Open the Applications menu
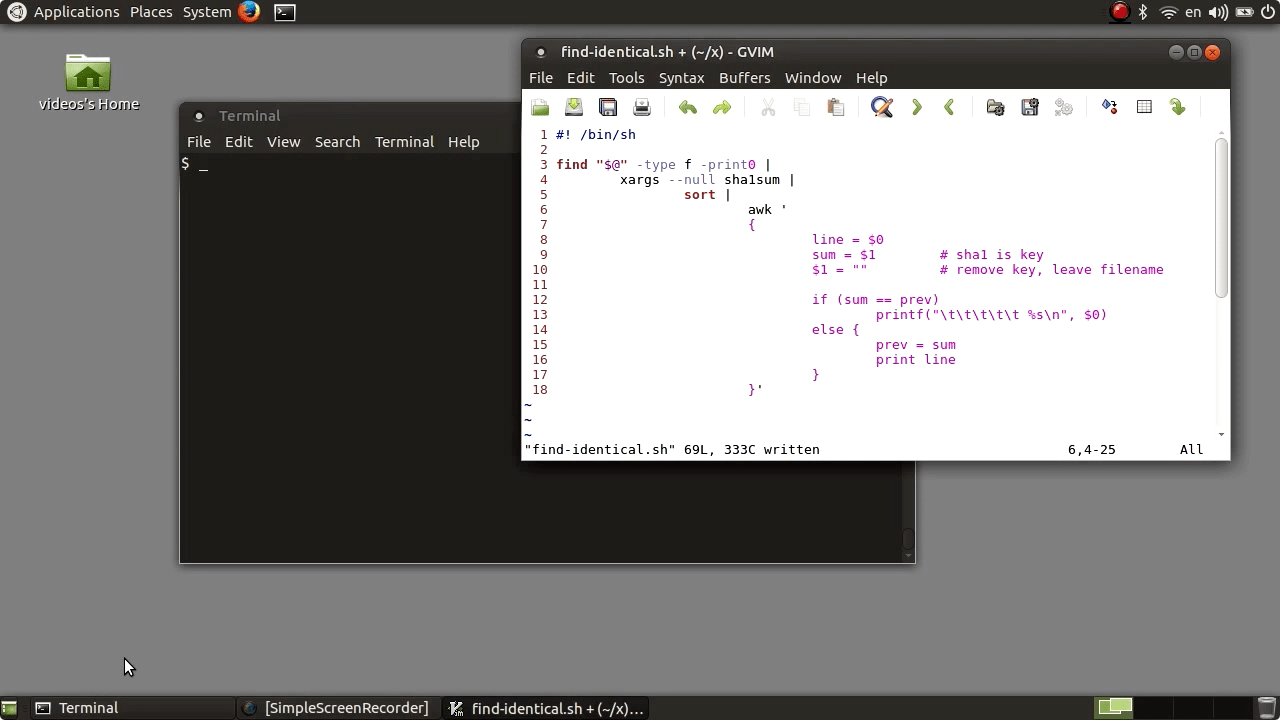Viewport: 1280px width, 720px height. pos(76,11)
